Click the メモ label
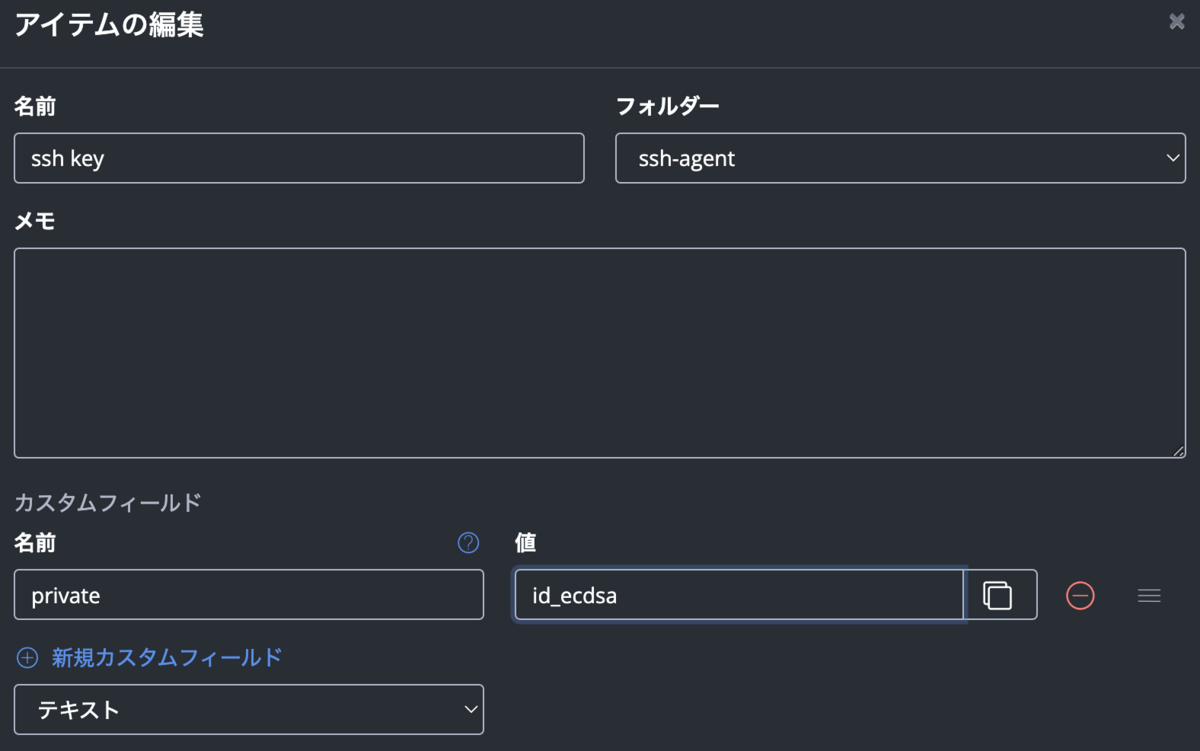This screenshot has height=751, width=1200. pos(35,222)
